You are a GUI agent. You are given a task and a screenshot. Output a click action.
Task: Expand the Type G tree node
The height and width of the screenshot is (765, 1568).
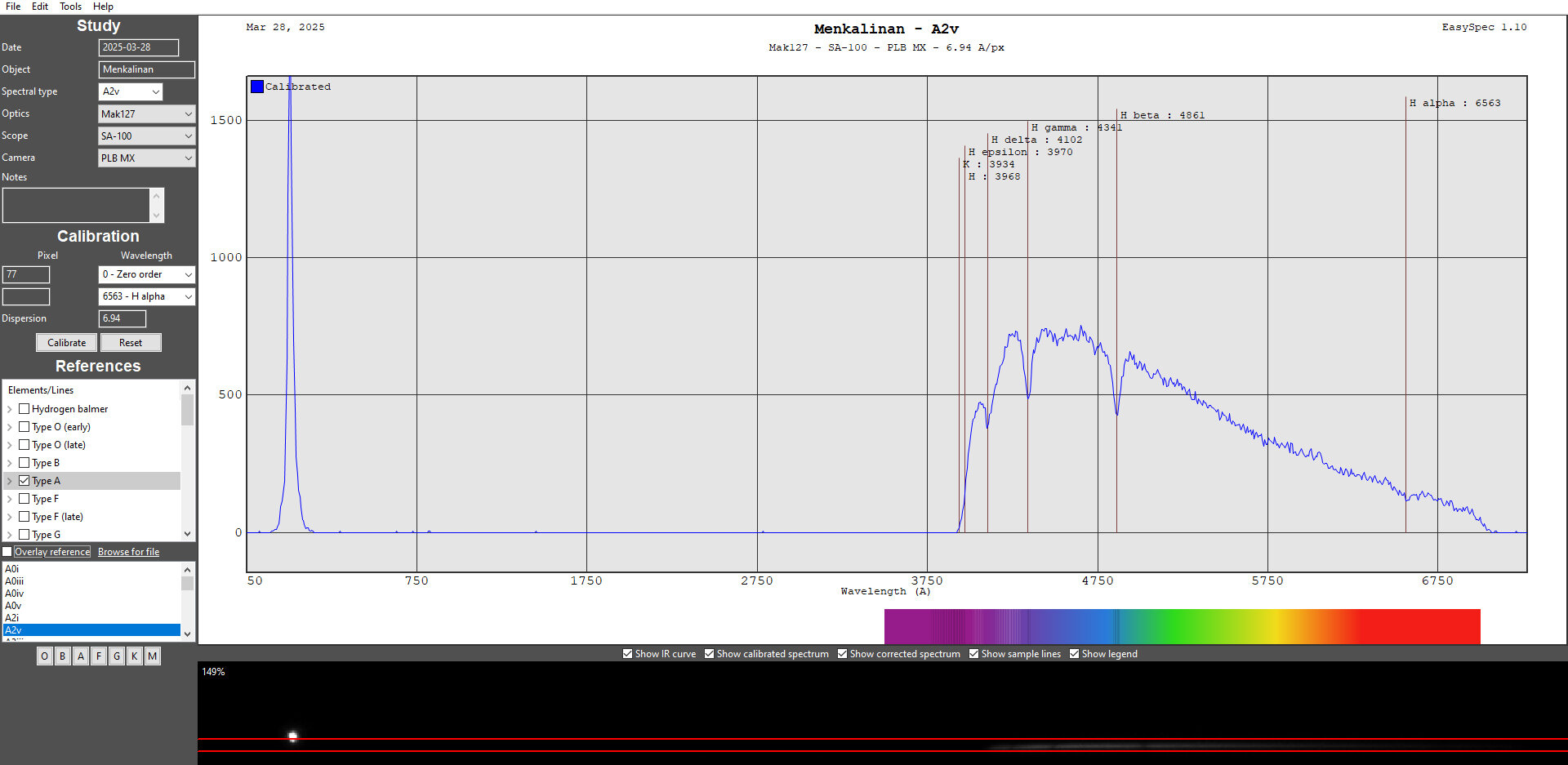(x=10, y=535)
